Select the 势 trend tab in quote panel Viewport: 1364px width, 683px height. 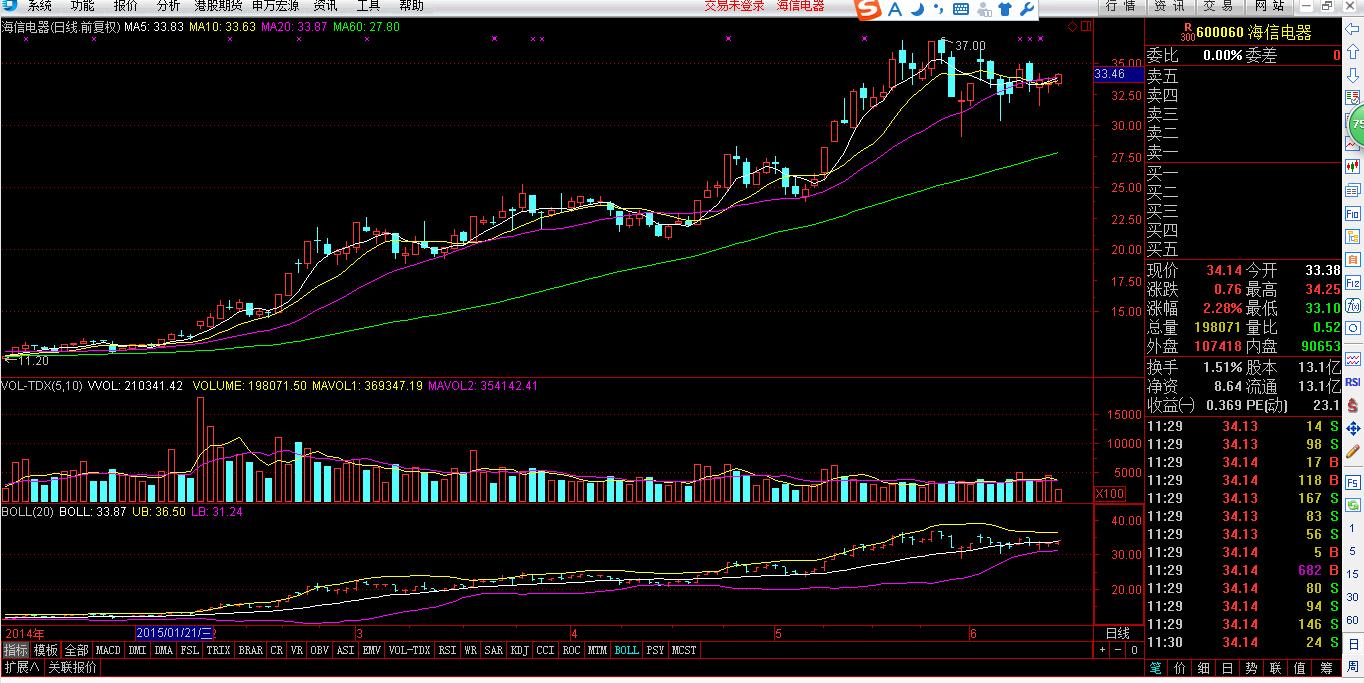tap(1253, 667)
